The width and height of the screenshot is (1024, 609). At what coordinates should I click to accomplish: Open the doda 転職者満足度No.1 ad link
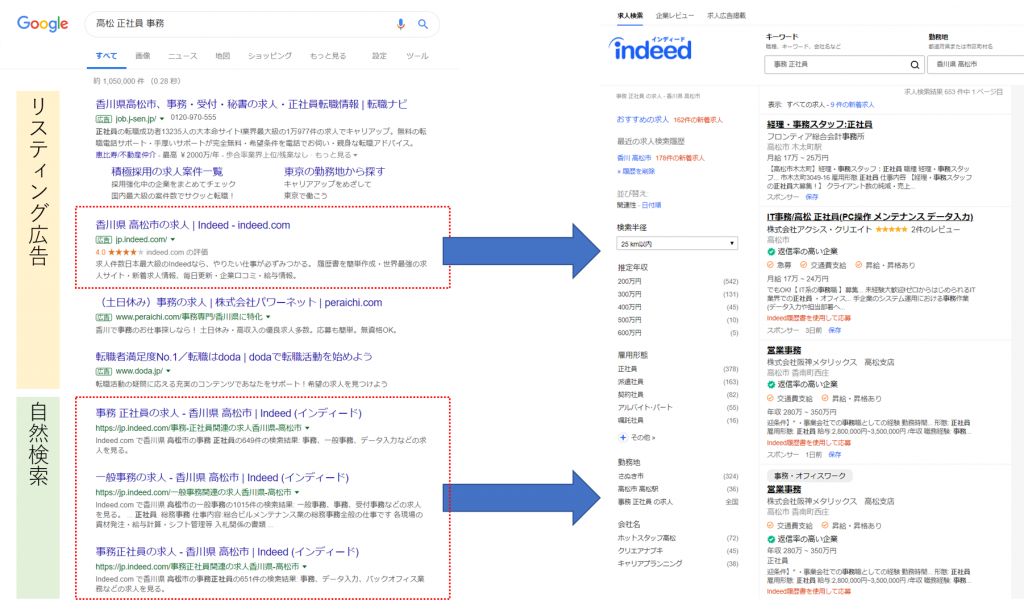234,356
